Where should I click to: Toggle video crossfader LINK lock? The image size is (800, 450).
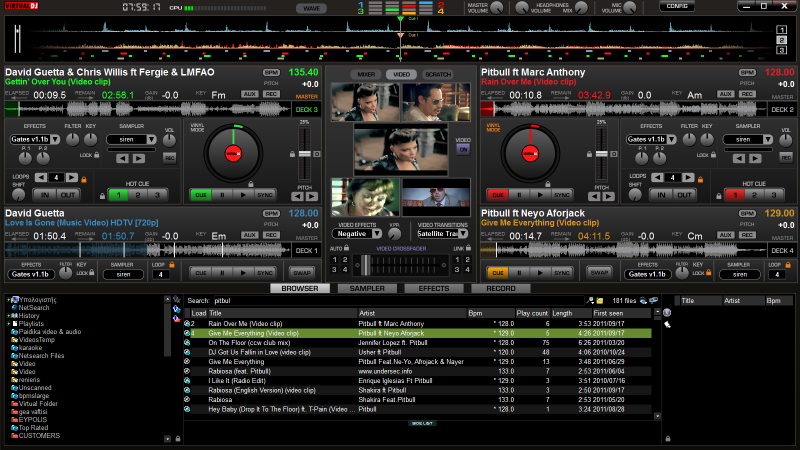point(468,248)
